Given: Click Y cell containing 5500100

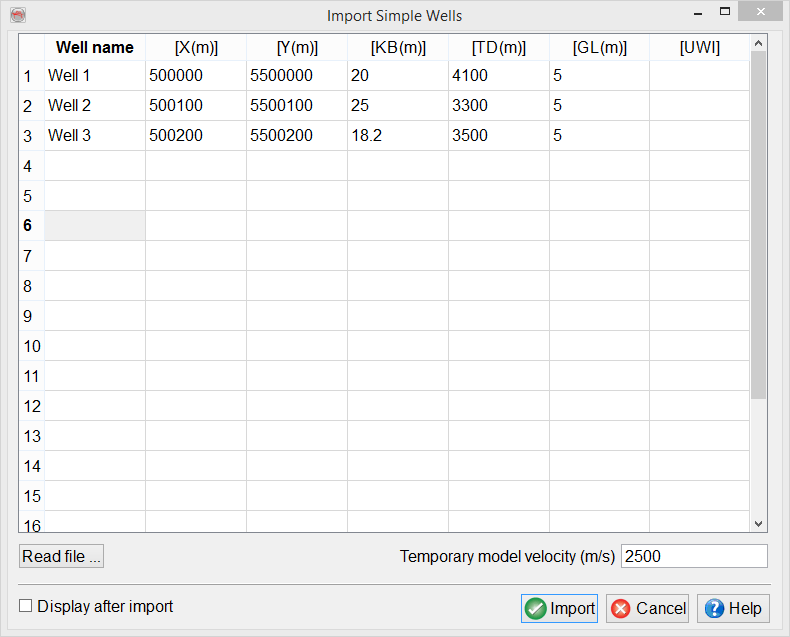Looking at the screenshot, I should click(x=297, y=105).
